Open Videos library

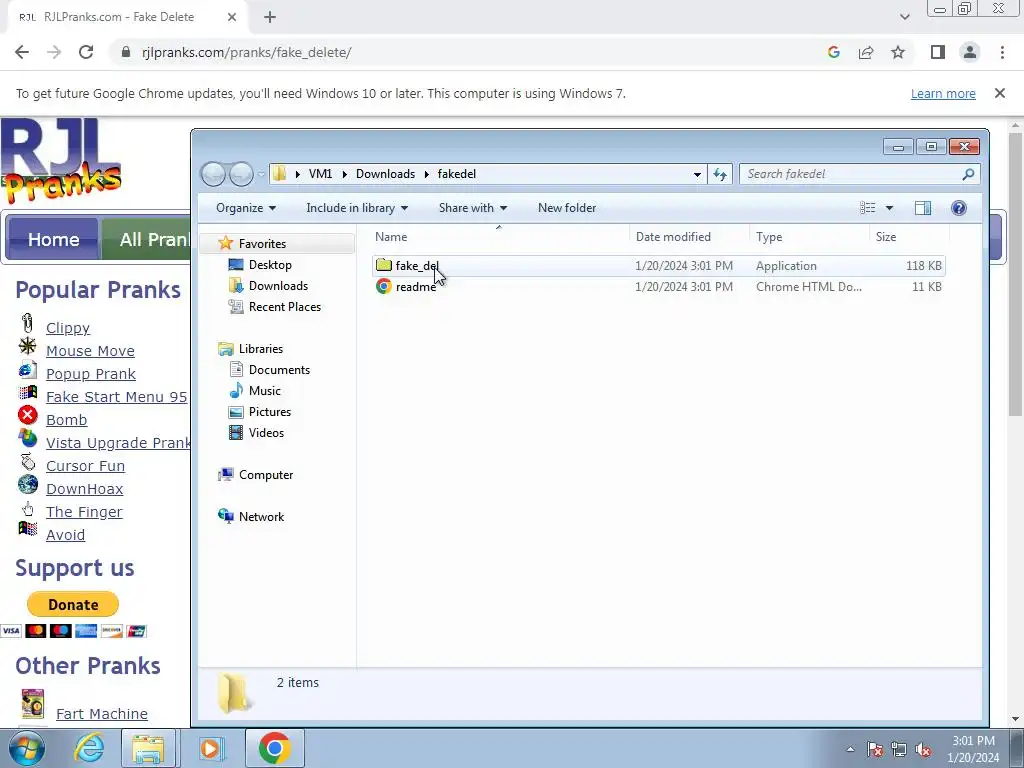point(266,432)
